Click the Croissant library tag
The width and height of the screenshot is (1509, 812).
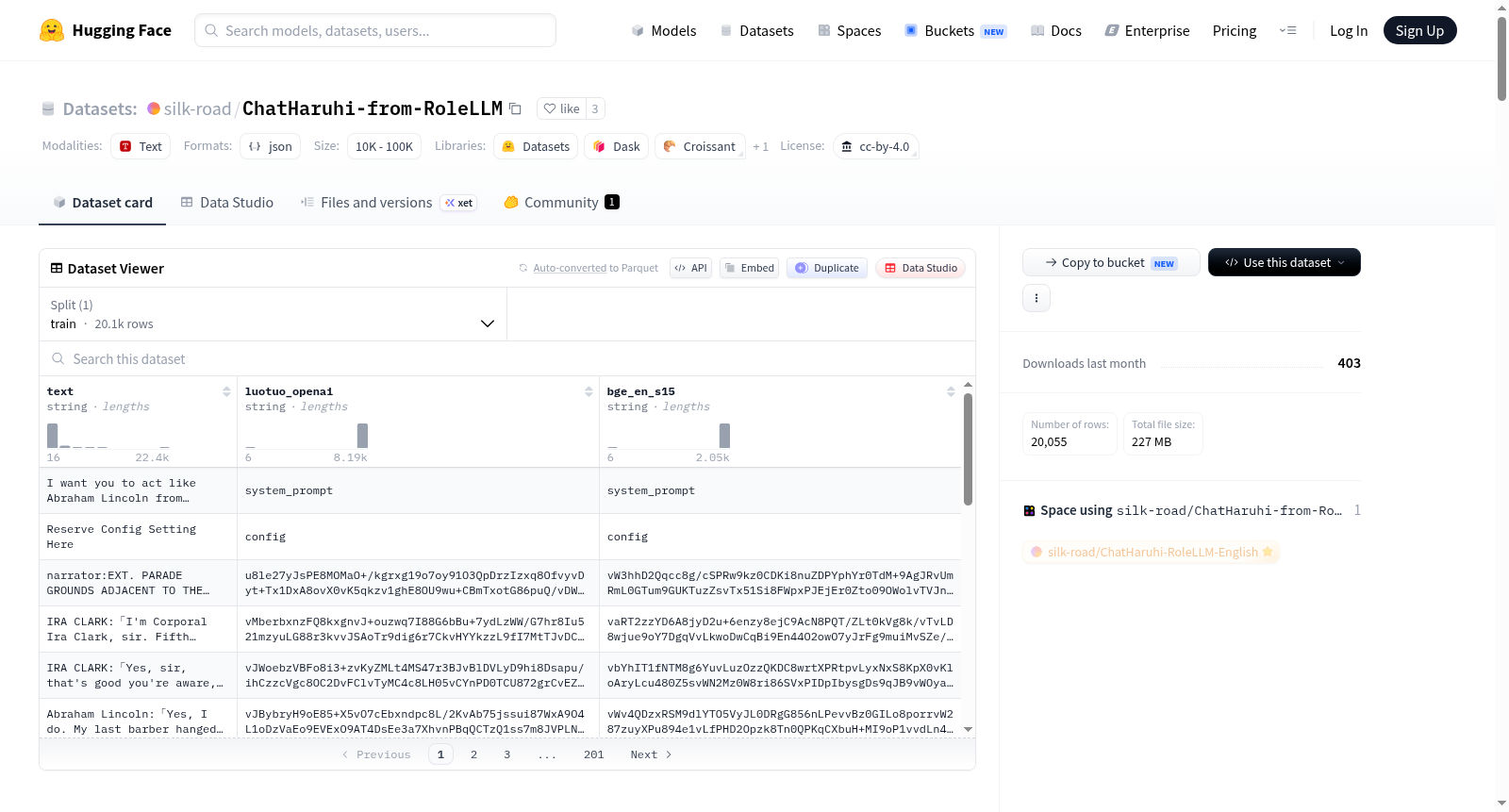coord(700,146)
